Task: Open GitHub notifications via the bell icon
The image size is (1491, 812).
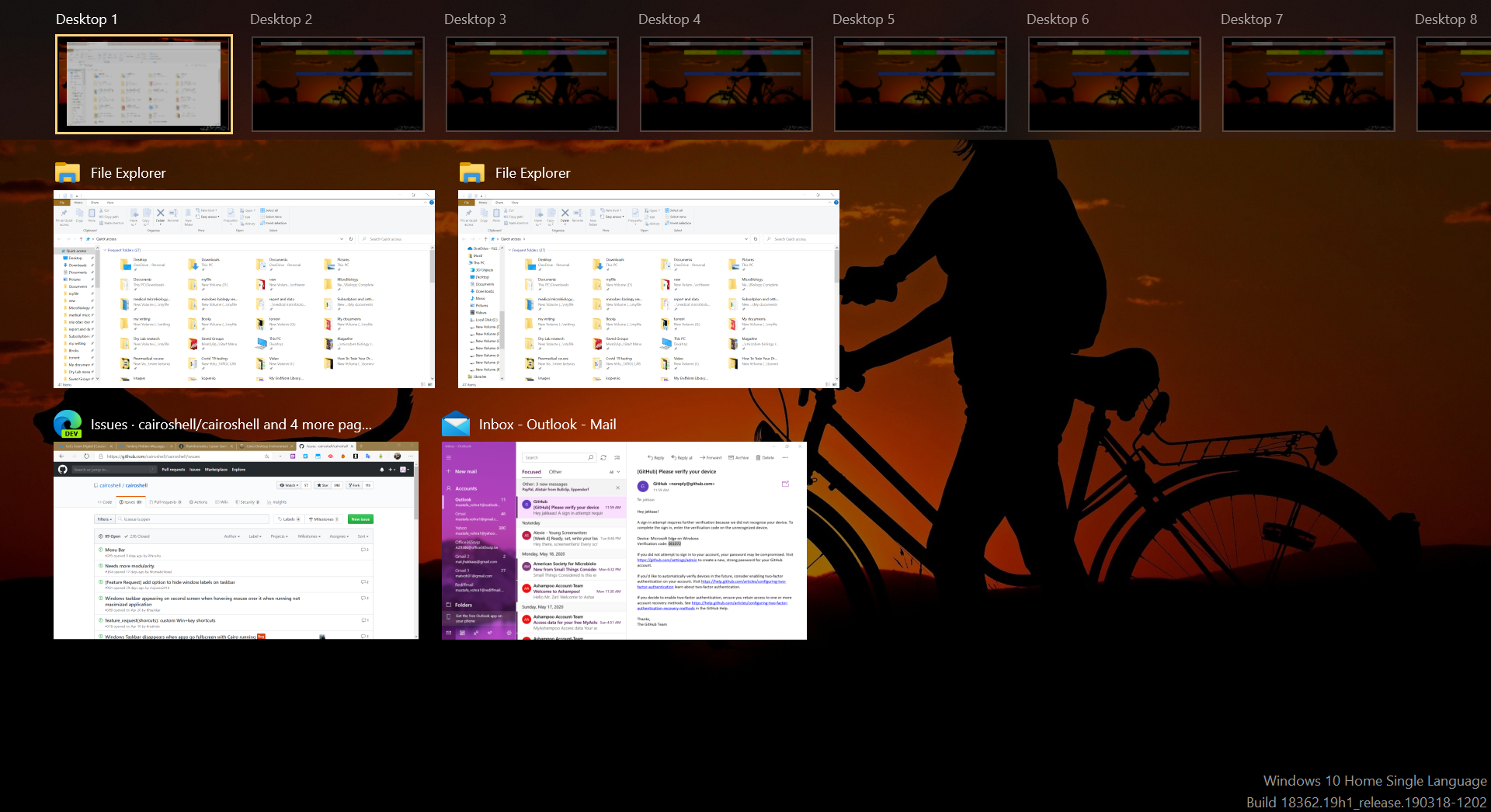Action: [381, 470]
